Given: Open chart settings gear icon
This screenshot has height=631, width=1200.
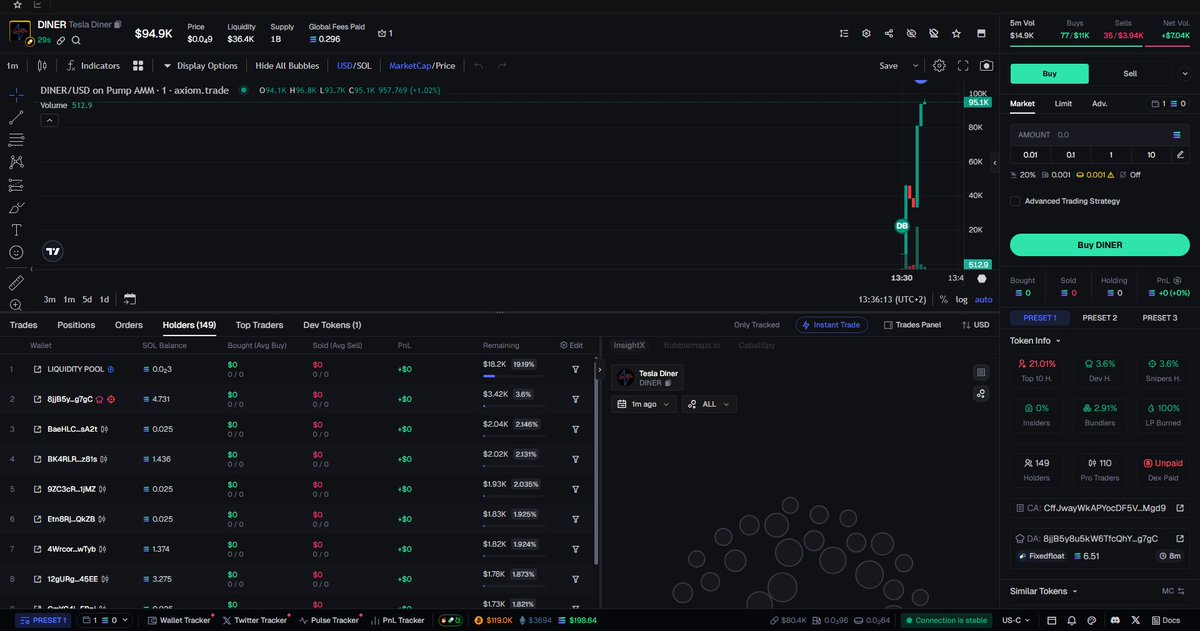Looking at the screenshot, I should pyautogui.click(x=939, y=66).
